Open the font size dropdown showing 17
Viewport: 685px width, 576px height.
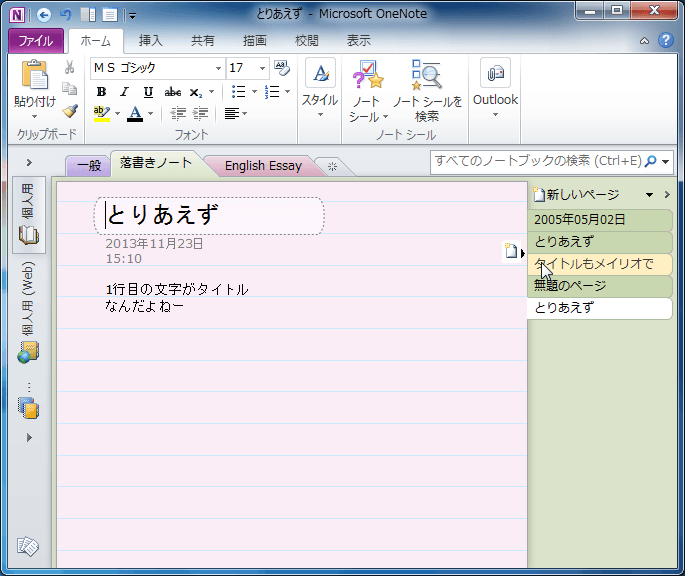pyautogui.click(x=262, y=68)
